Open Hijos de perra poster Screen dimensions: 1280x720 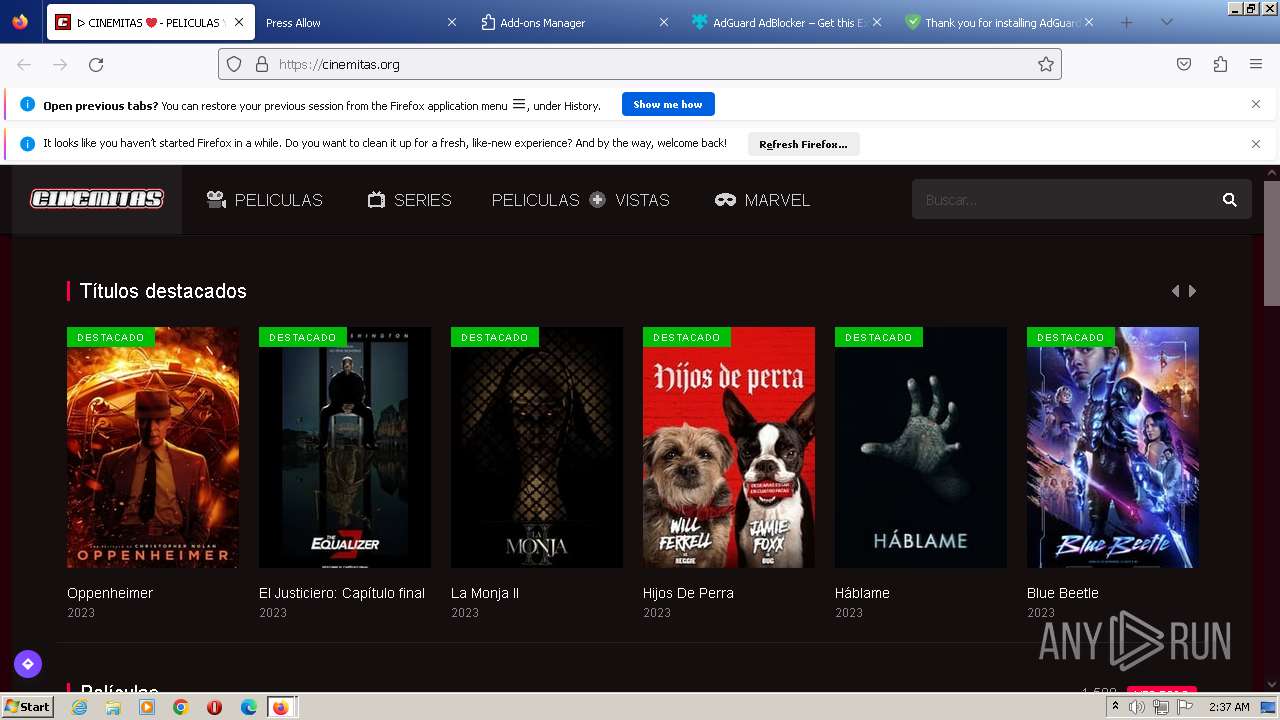coord(729,448)
